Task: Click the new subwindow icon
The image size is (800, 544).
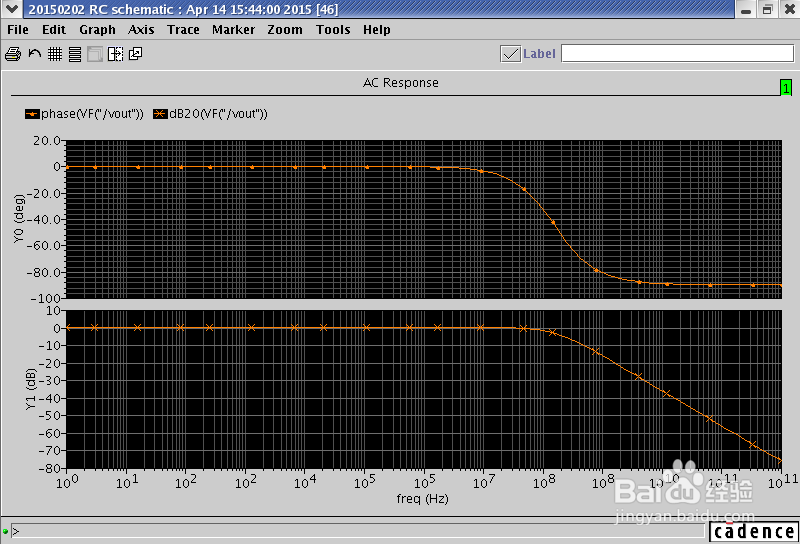Action: click(136, 54)
